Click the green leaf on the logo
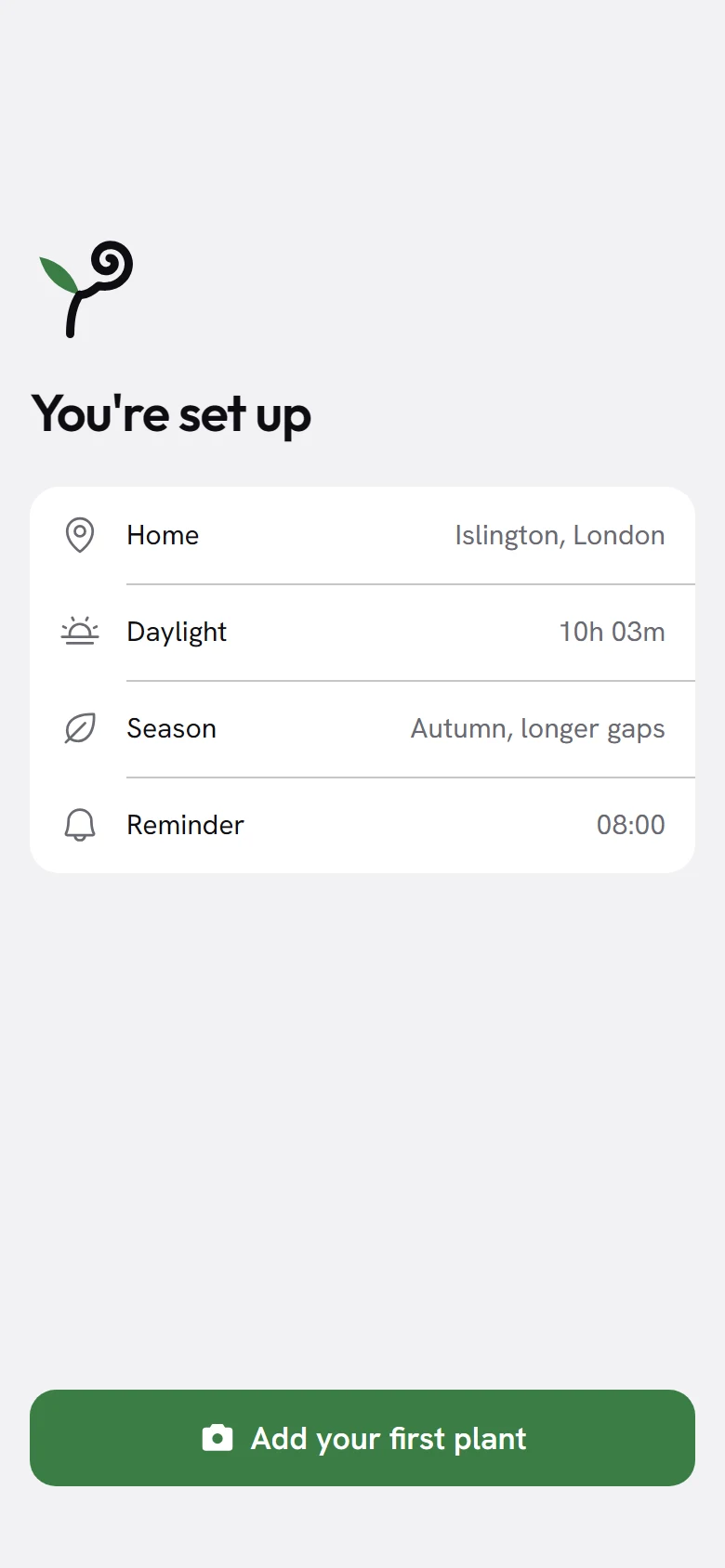The image size is (725, 1568). (x=59, y=275)
